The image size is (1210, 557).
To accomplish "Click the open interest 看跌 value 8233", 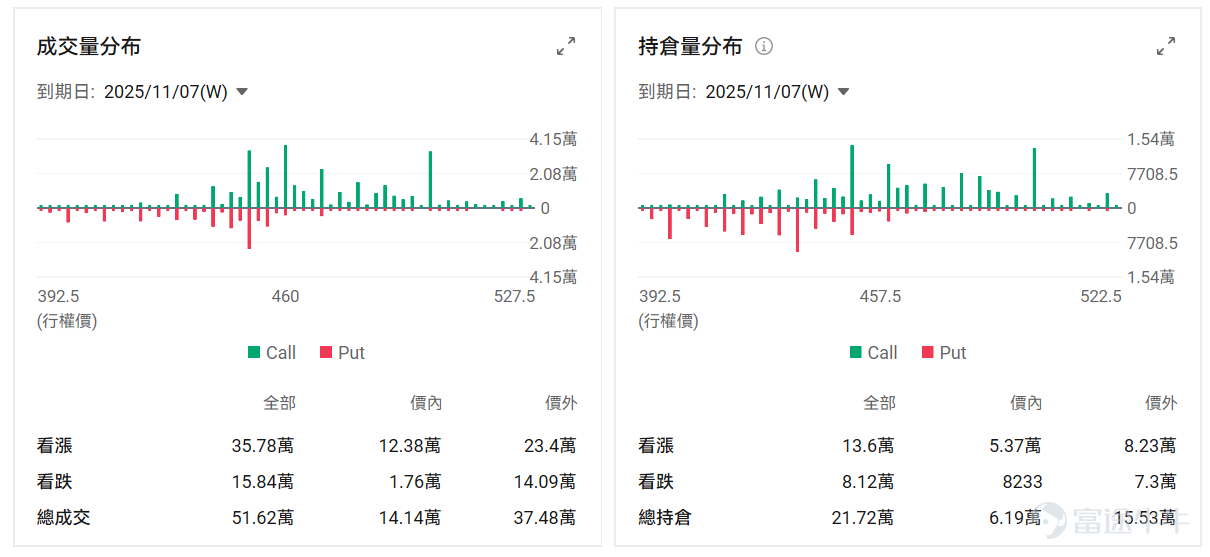I will [1022, 482].
